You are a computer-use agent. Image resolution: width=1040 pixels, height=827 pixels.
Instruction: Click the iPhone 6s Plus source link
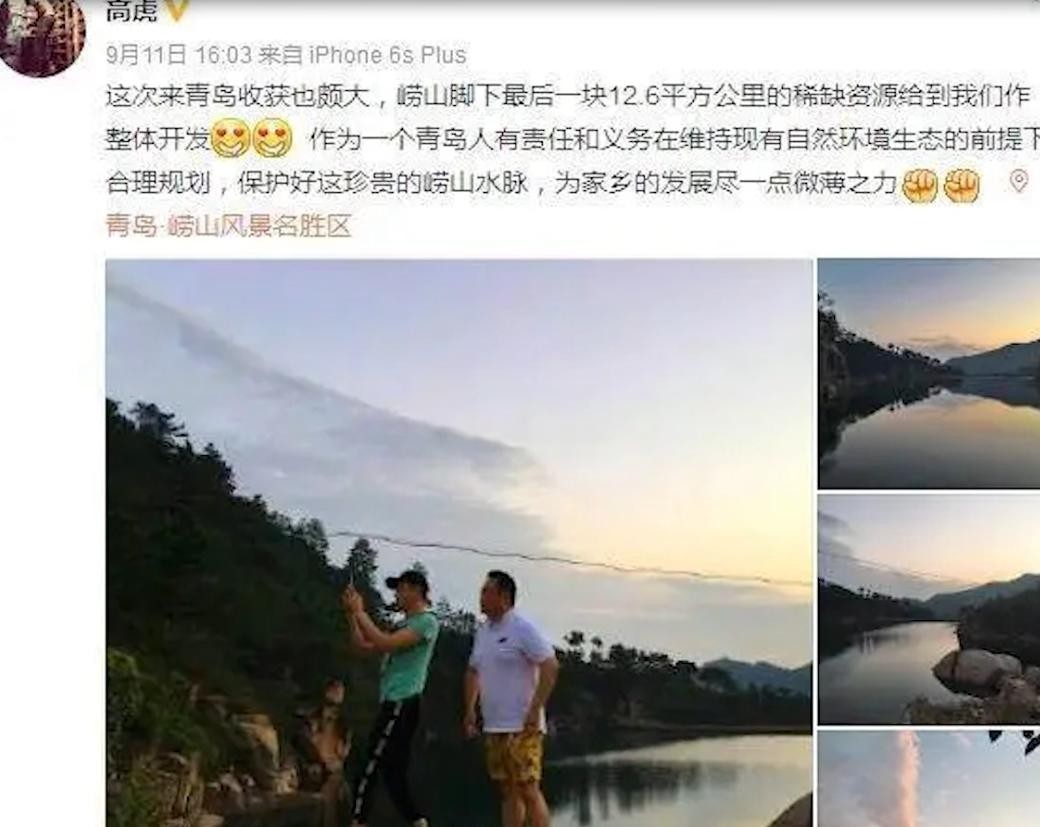[388, 55]
